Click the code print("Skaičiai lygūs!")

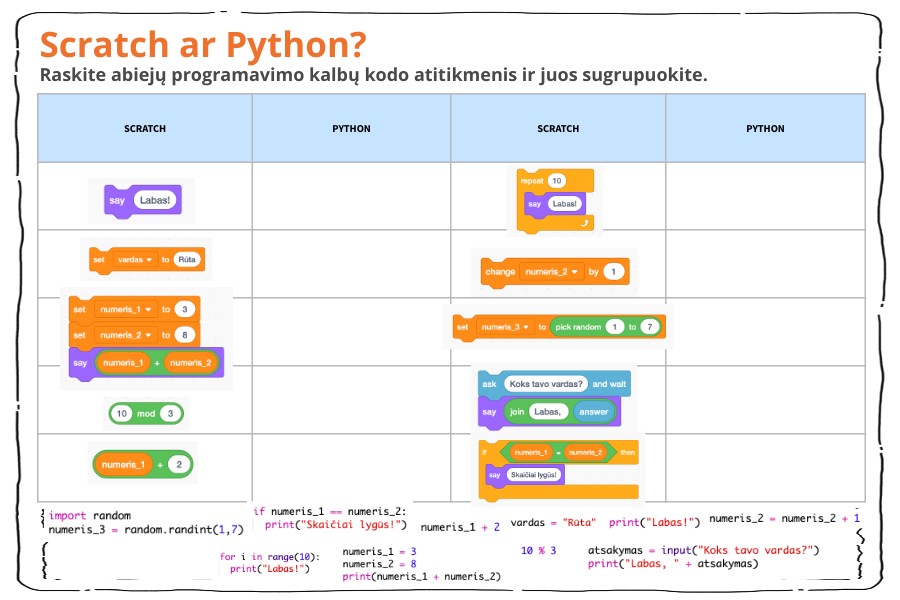click(x=336, y=525)
